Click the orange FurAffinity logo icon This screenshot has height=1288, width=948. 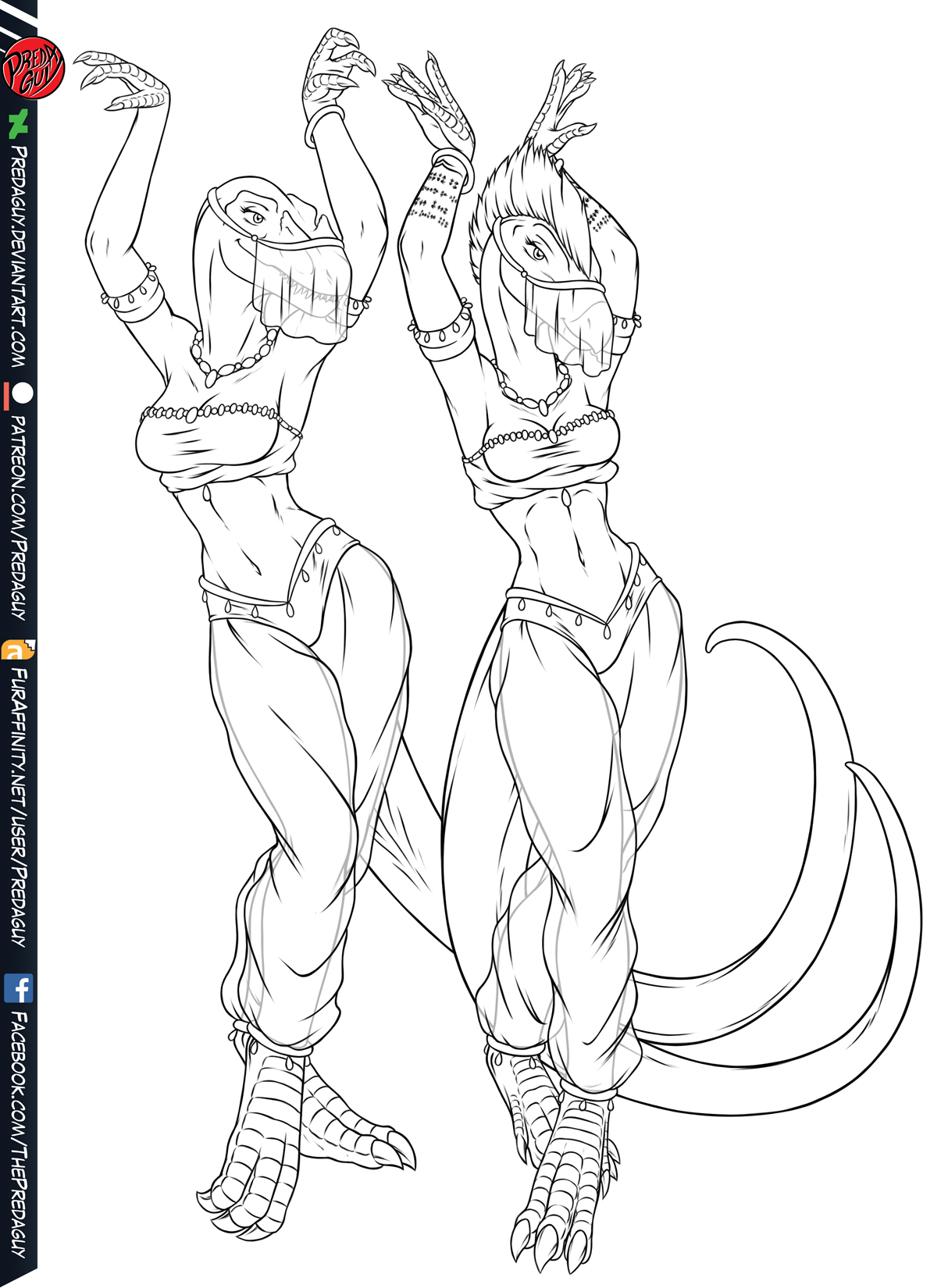click(18, 650)
